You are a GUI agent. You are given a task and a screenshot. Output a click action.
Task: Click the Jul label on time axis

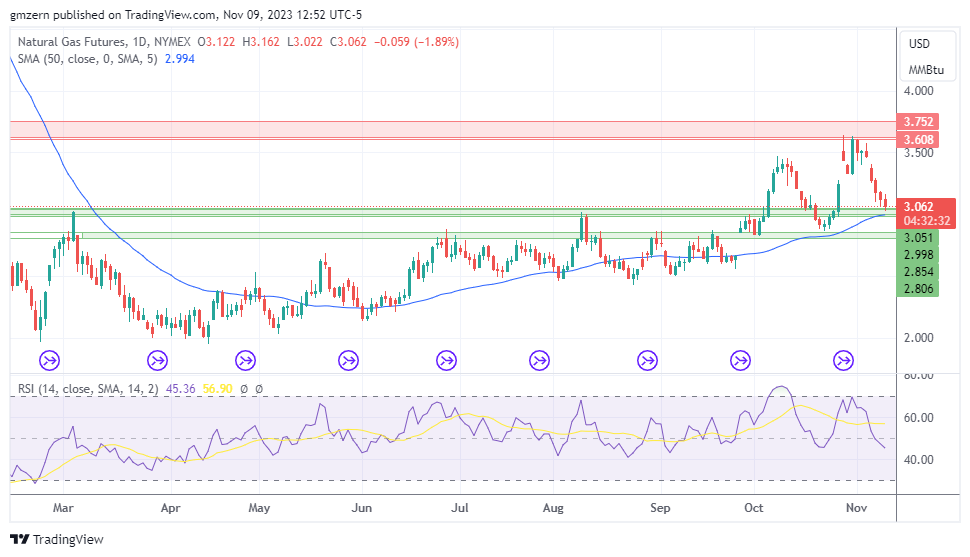(460, 508)
